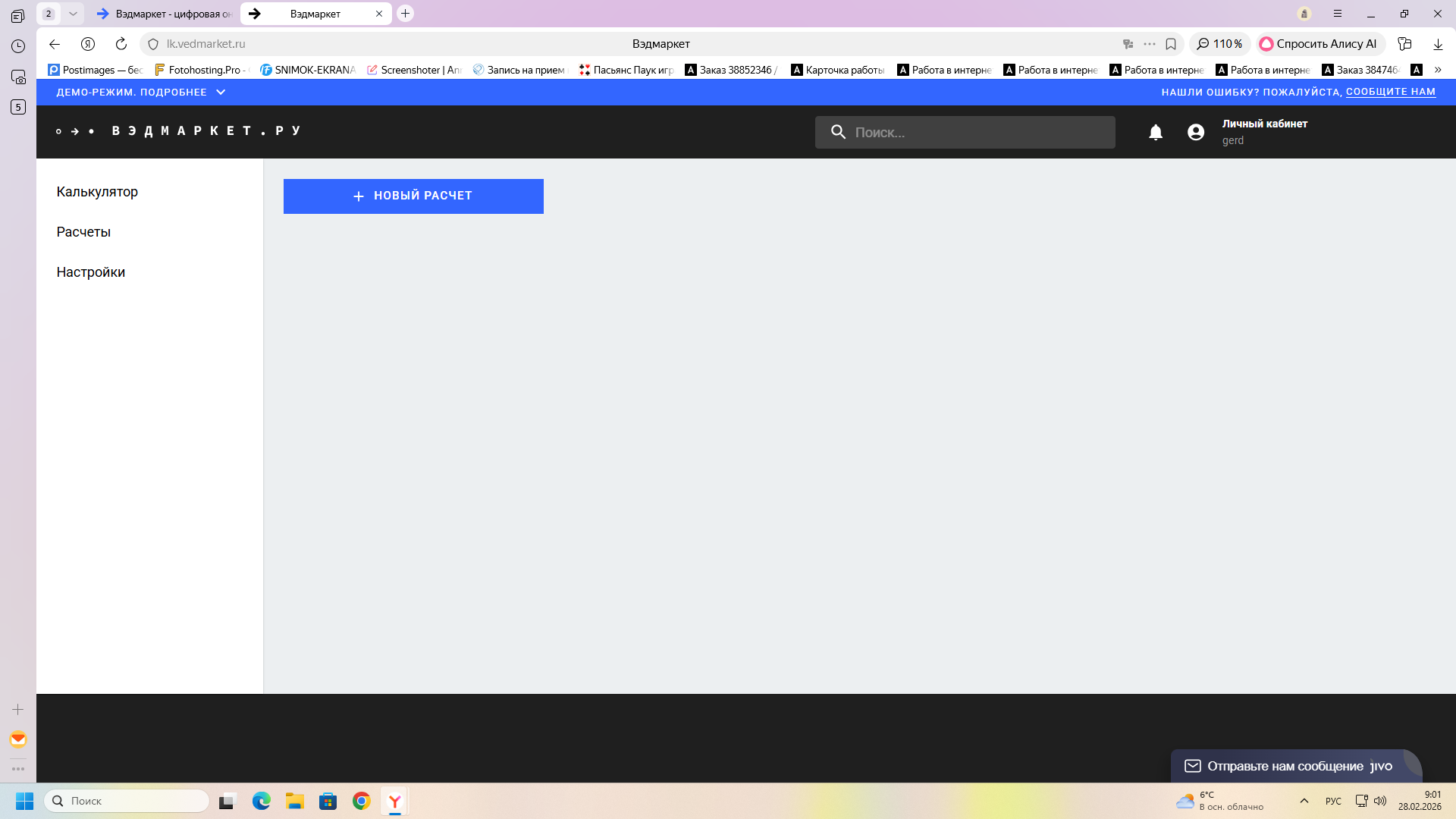1456x819 pixels.
Task: Open the Yandex mail sidebar icon
Action: tap(18, 739)
